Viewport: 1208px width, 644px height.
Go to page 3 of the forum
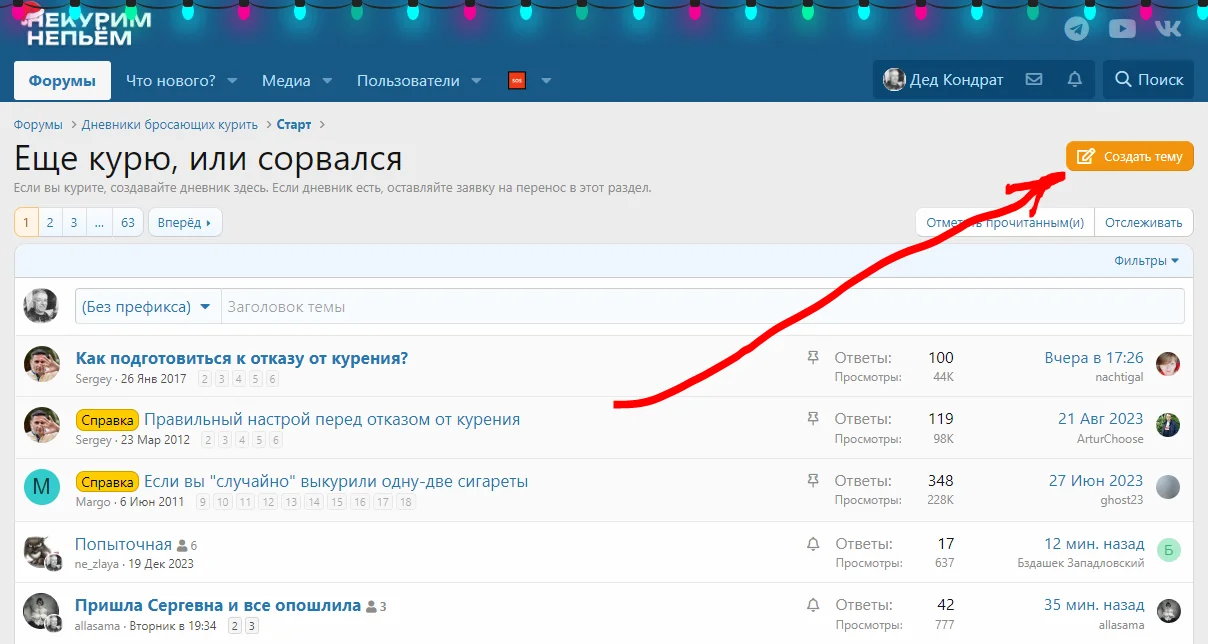tap(74, 222)
